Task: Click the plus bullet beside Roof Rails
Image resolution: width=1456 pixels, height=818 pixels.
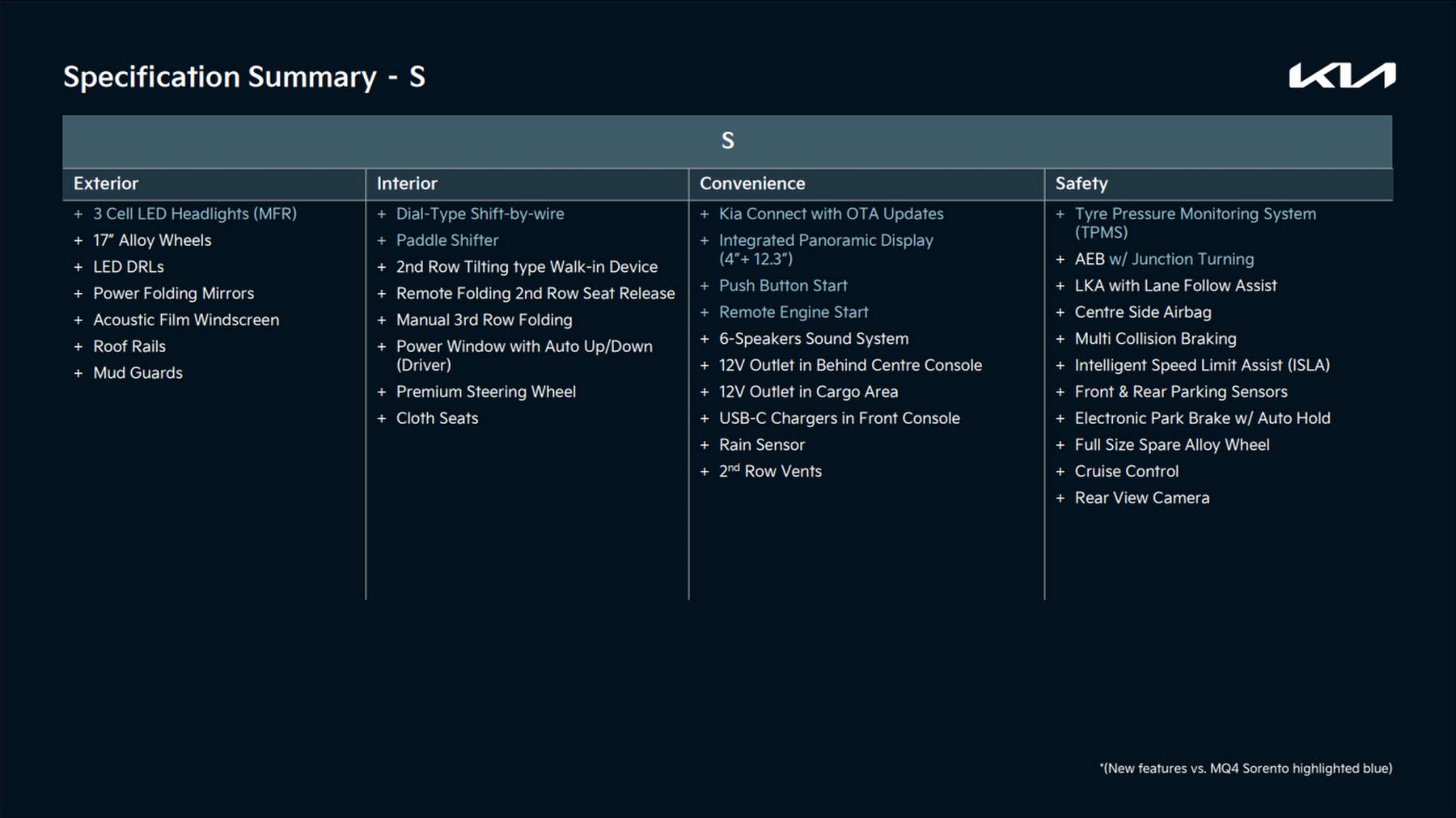Action: click(x=78, y=346)
